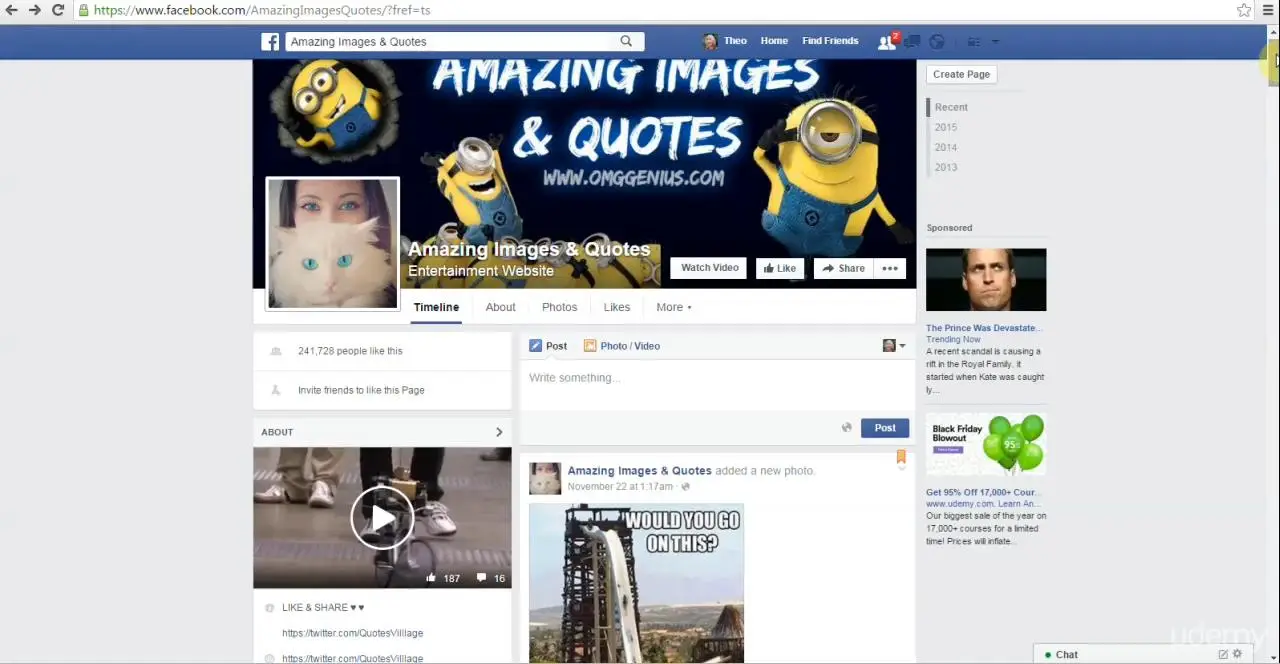Click the search magnifier icon
The image size is (1280, 664).
point(626,41)
